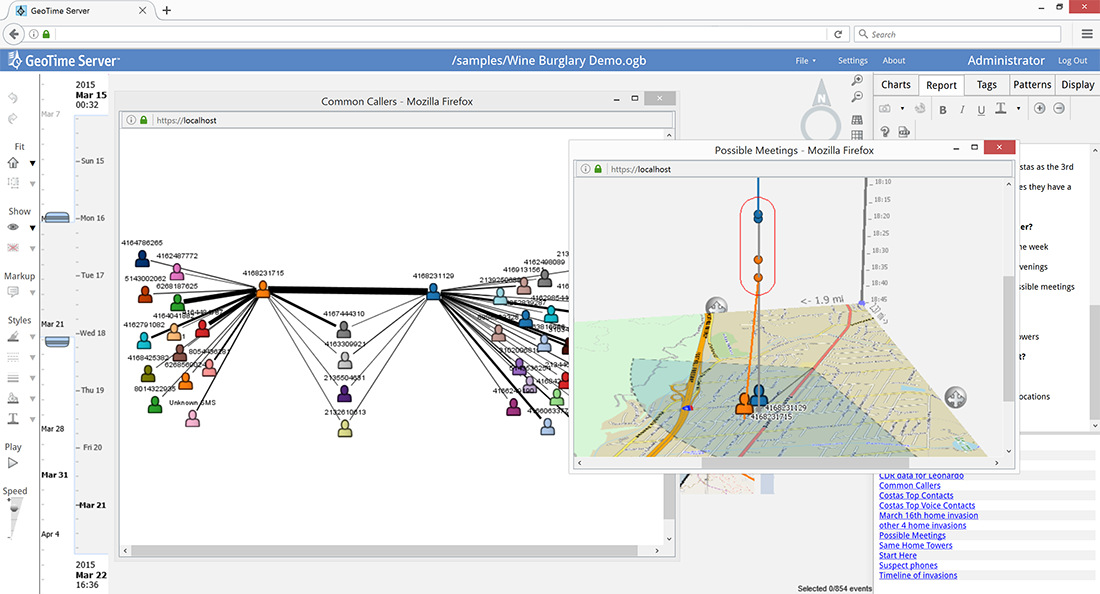Screen dimensions: 1100x594
Task: Toggle Underline formatting in Report toolbar
Action: click(981, 109)
